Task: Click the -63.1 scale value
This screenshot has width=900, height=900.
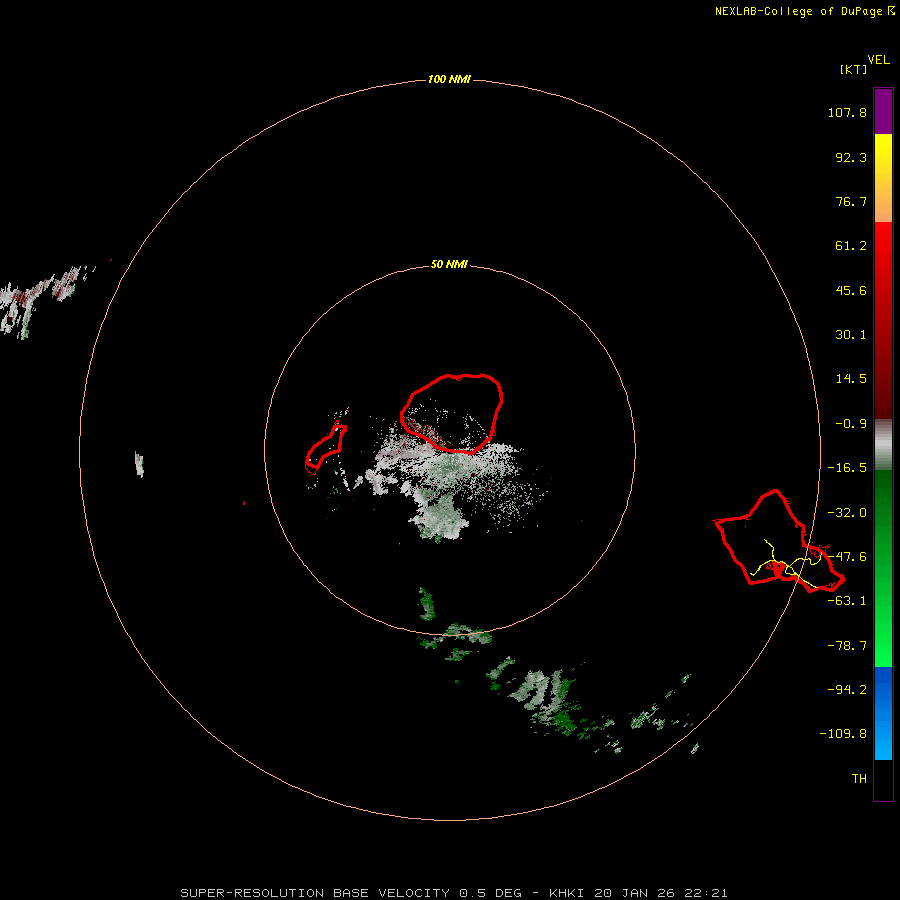Action: (847, 601)
